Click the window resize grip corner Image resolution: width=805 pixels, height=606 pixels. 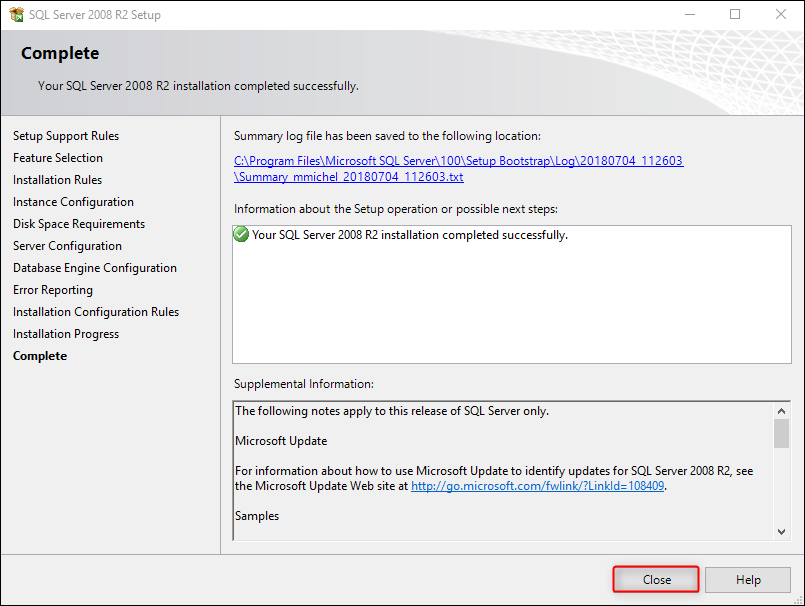pyautogui.click(x=797, y=599)
